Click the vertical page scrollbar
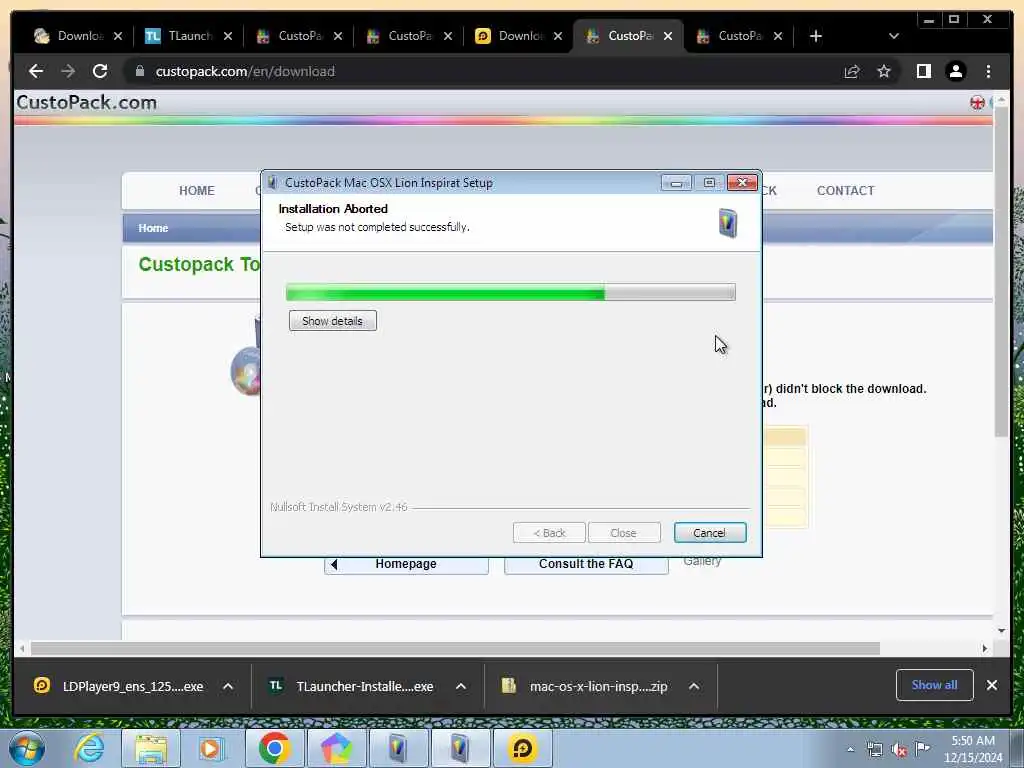 pyautogui.click(x=1001, y=274)
